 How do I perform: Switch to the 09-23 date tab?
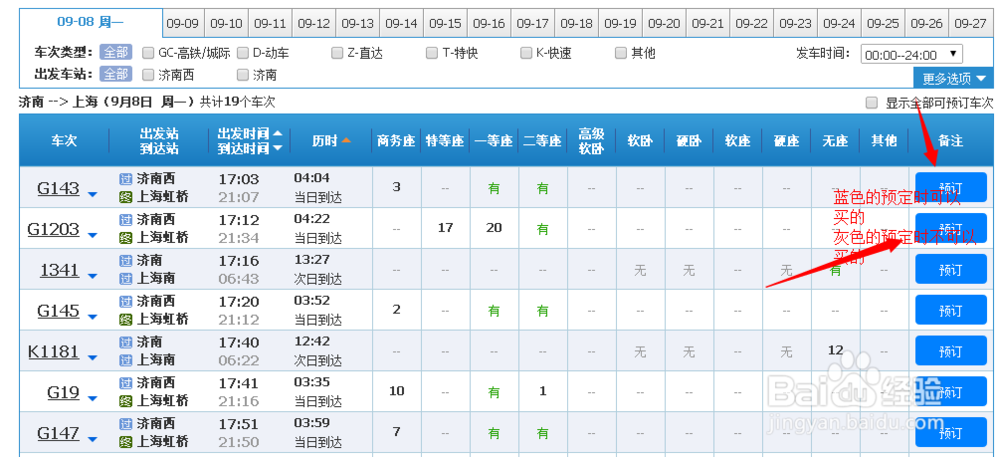click(795, 24)
